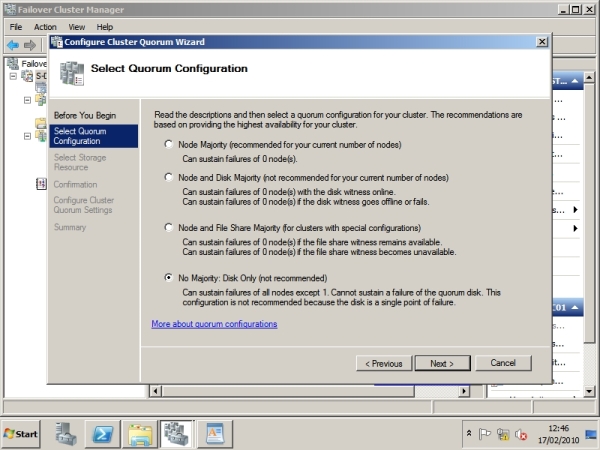Viewport: 600px width, 450px height.
Task: Click the network warning tray icon
Action: coord(503,434)
